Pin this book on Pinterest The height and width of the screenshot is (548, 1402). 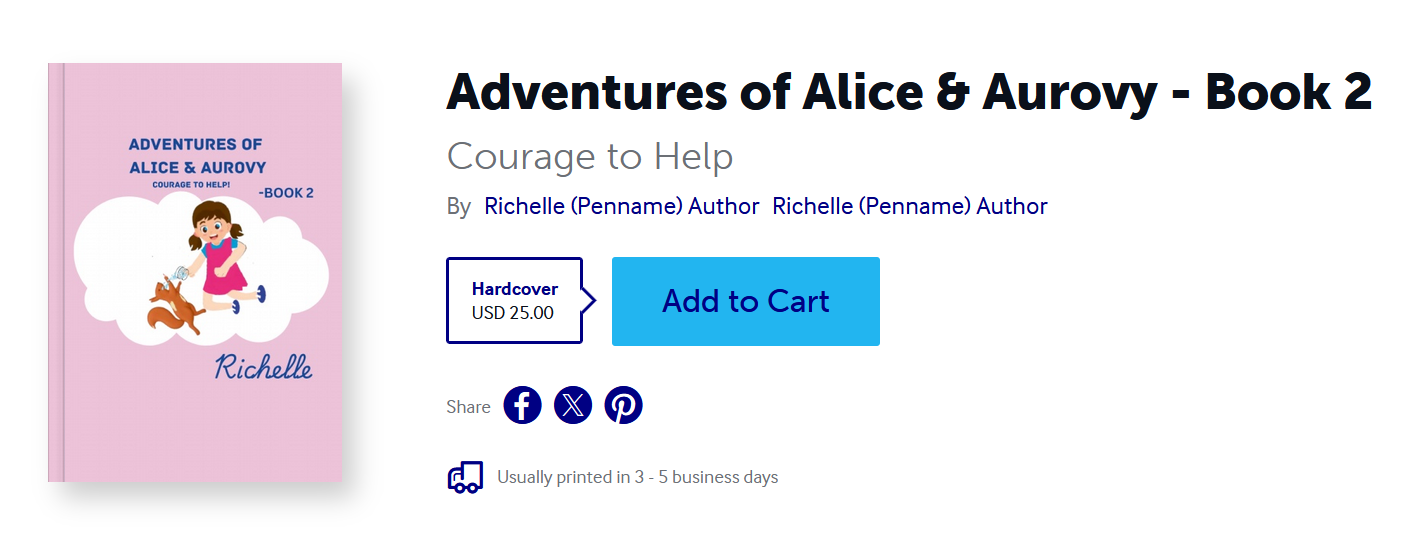pyautogui.click(x=624, y=405)
